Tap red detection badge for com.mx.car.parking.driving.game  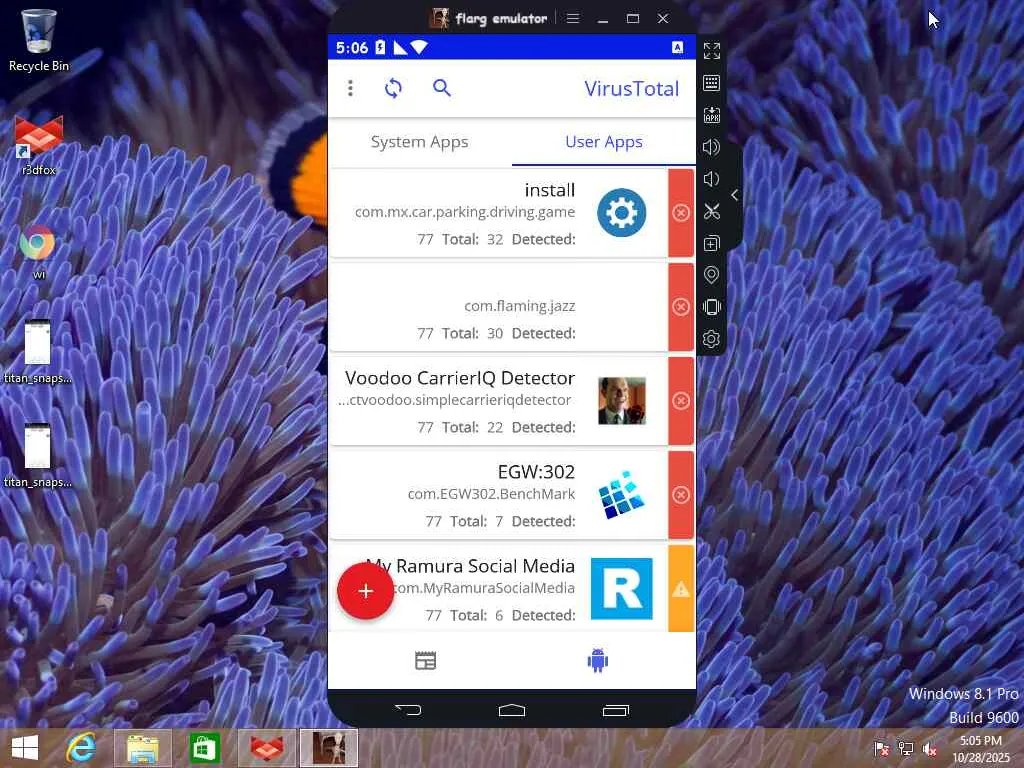(x=680, y=213)
